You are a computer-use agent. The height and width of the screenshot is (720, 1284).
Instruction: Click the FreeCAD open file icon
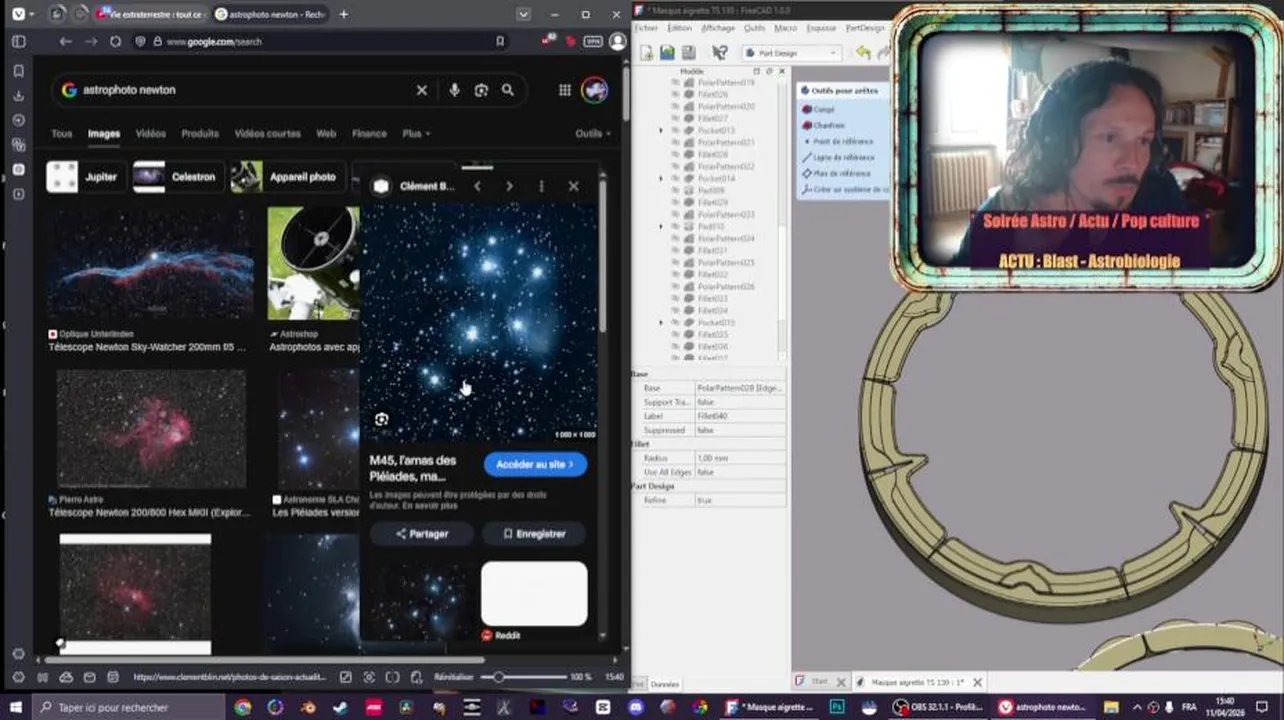[x=667, y=53]
